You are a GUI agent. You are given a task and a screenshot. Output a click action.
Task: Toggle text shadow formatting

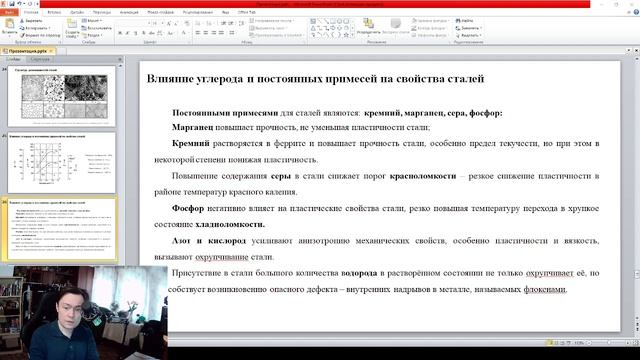(x=144, y=33)
